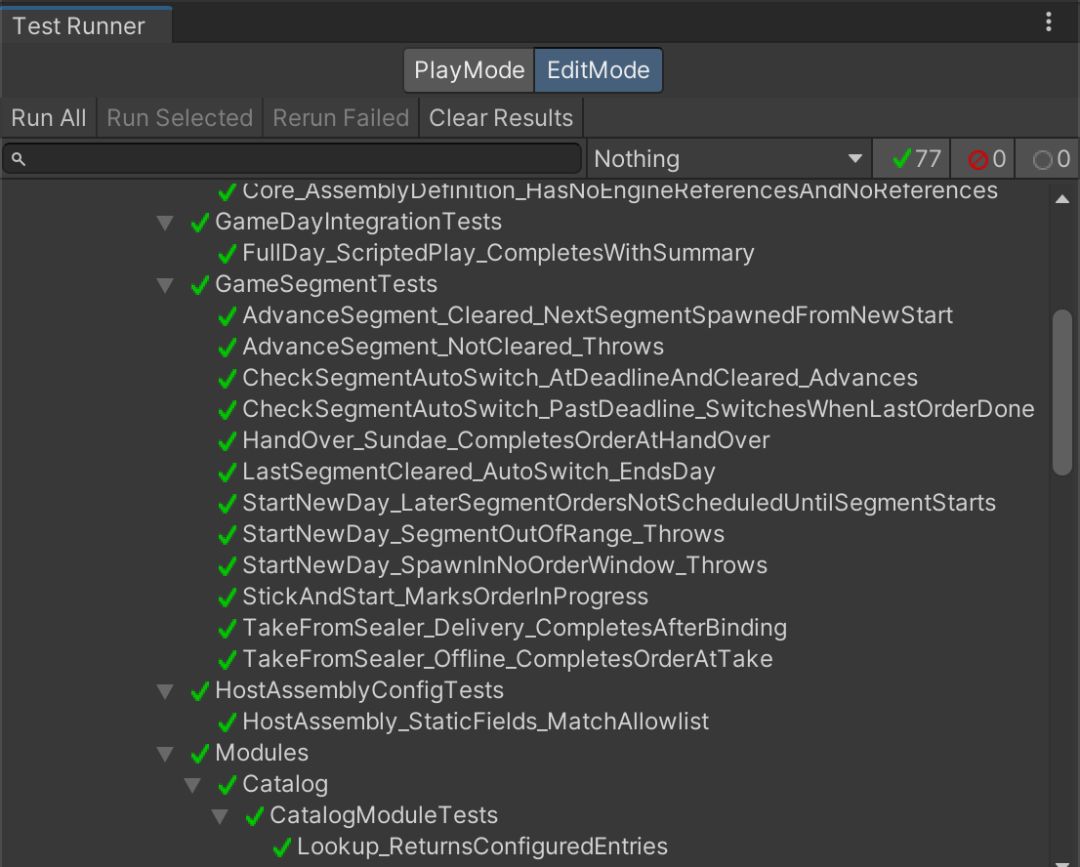Collapse the Modules group
The image size is (1080, 867).
pyautogui.click(x=165, y=754)
